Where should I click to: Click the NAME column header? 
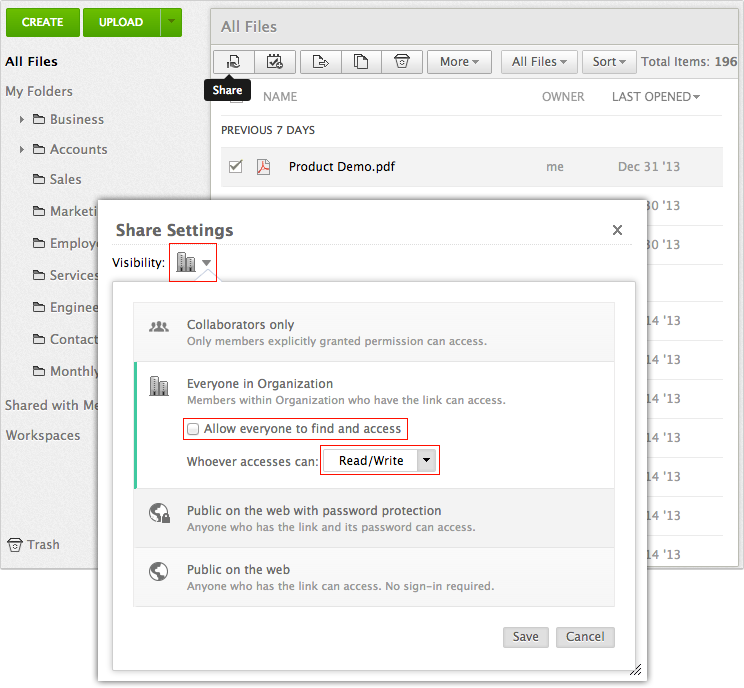(280, 97)
